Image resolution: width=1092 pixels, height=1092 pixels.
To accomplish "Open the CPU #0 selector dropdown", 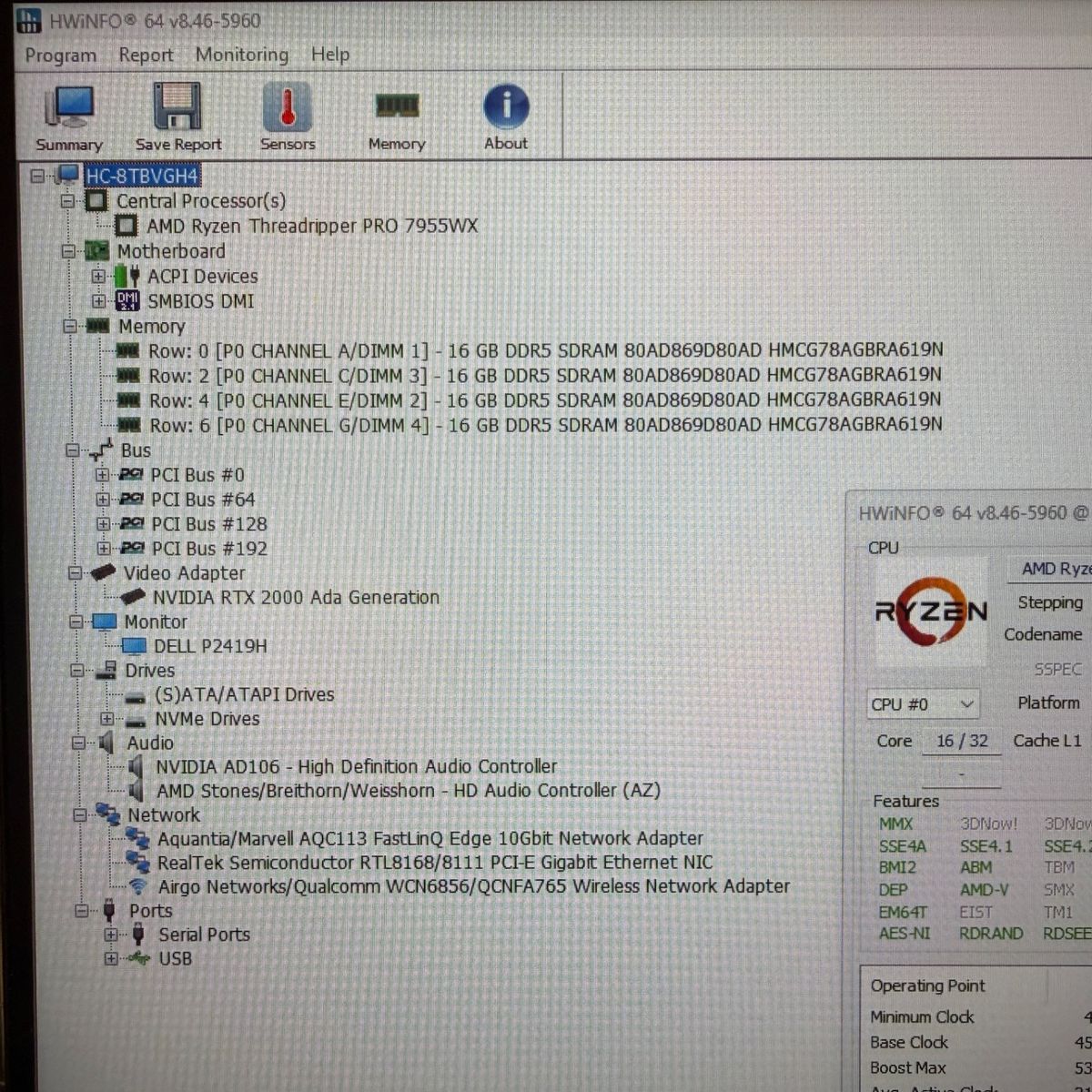I will pos(923,704).
